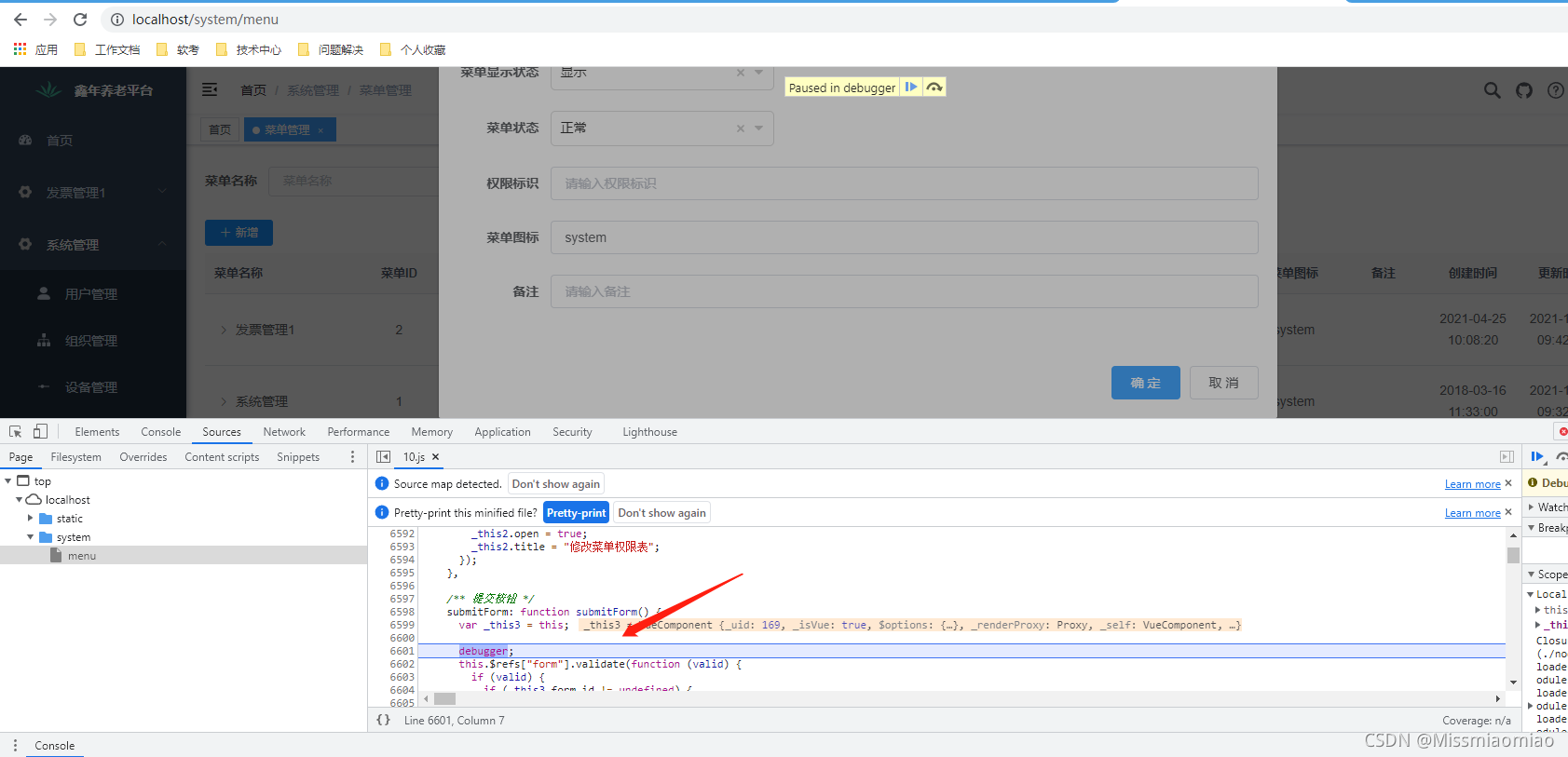Image resolution: width=1568 pixels, height=757 pixels.
Task: Switch to the Console tab
Action: click(x=161, y=432)
